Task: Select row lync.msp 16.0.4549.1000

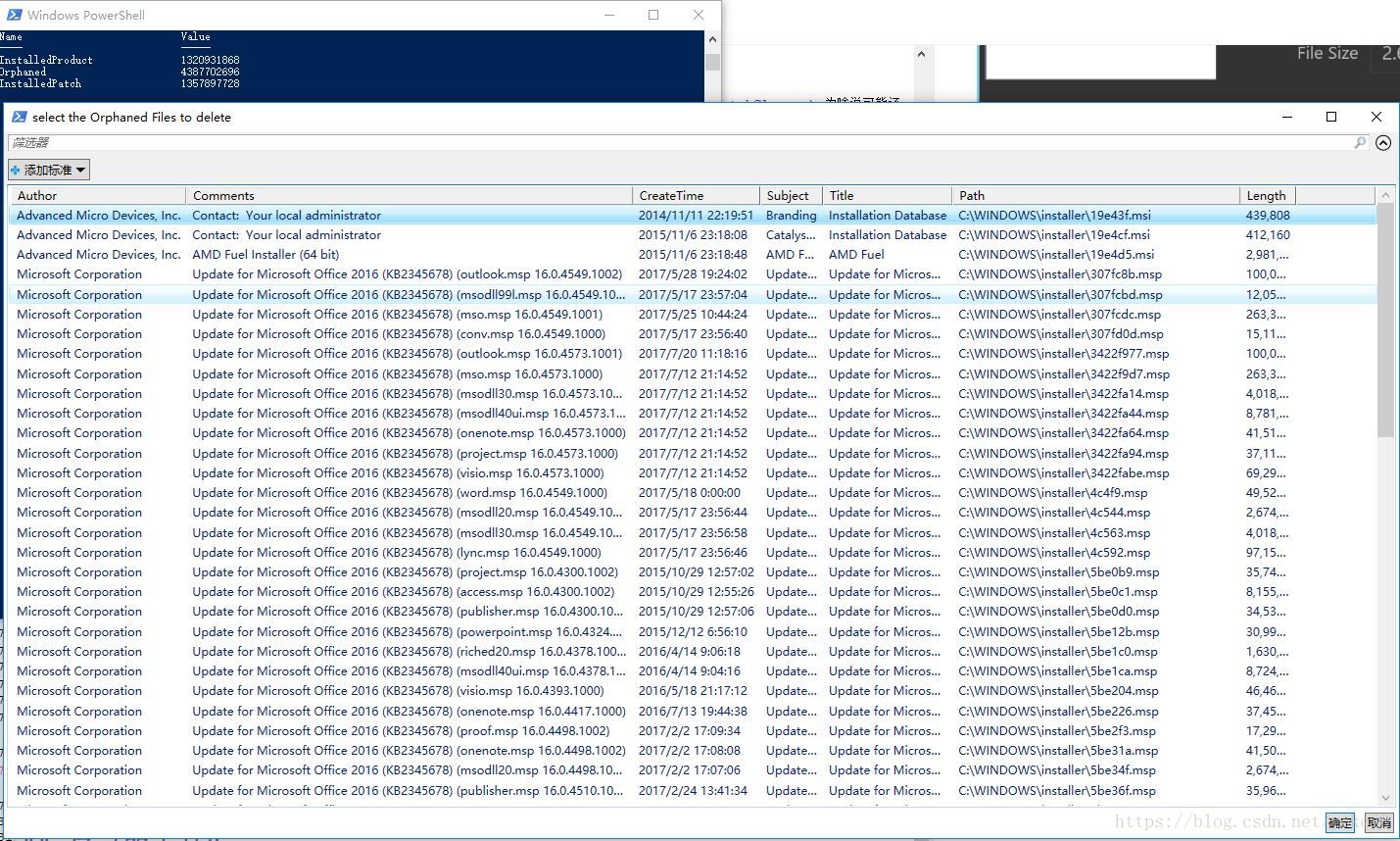Action: tap(692, 552)
